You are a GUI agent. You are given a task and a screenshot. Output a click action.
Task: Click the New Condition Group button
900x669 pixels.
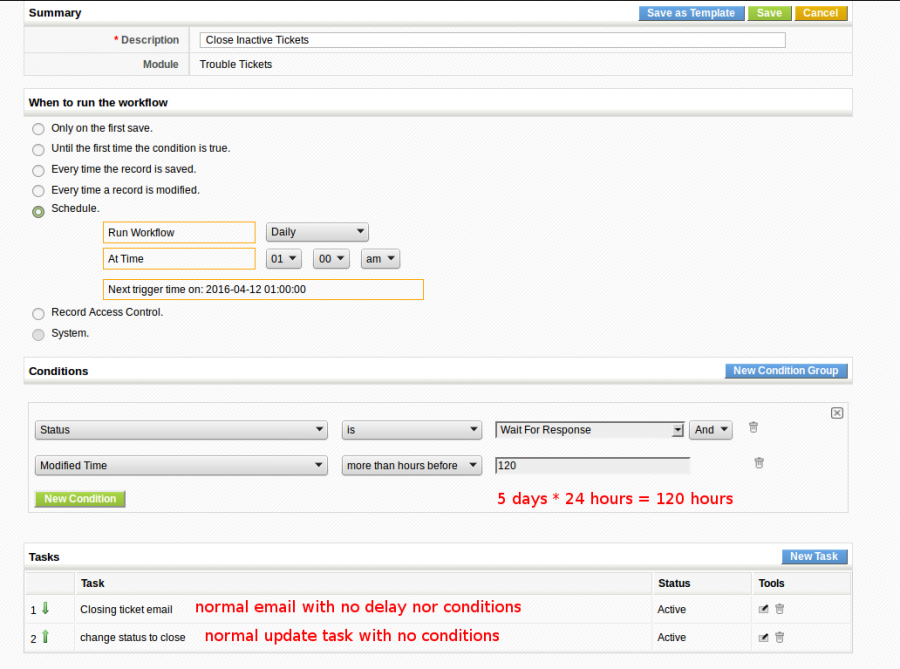tap(785, 371)
